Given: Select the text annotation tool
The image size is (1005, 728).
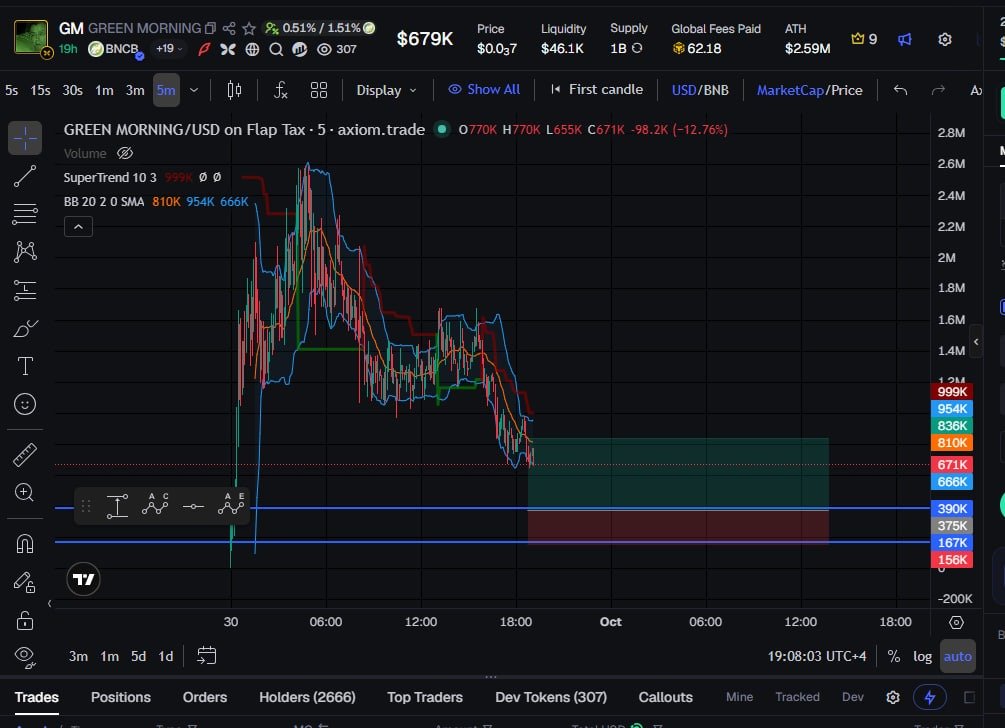Looking at the screenshot, I should click(25, 366).
